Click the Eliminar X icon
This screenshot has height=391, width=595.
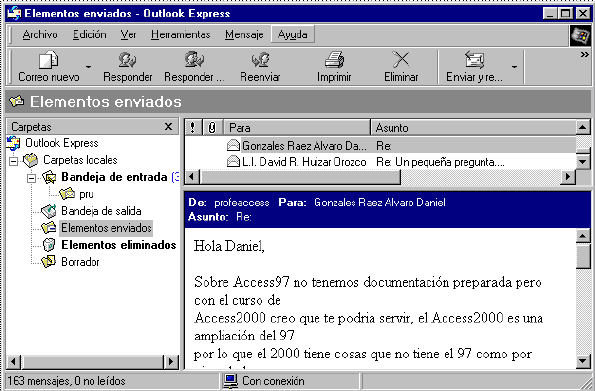401,60
